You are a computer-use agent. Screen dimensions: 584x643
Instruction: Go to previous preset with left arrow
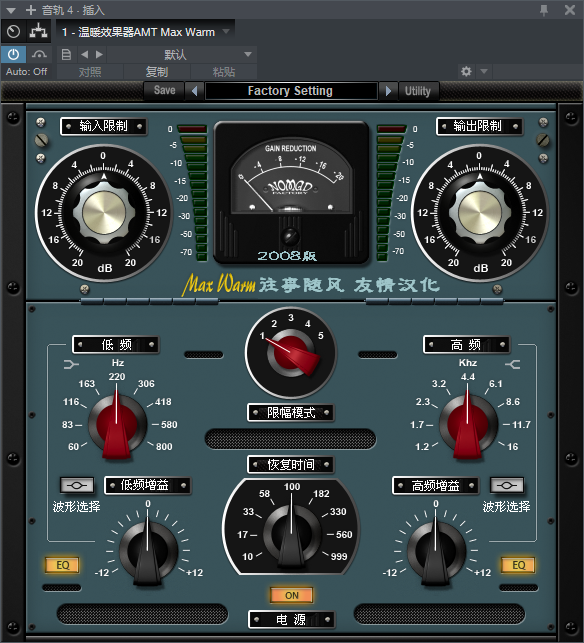[84, 54]
